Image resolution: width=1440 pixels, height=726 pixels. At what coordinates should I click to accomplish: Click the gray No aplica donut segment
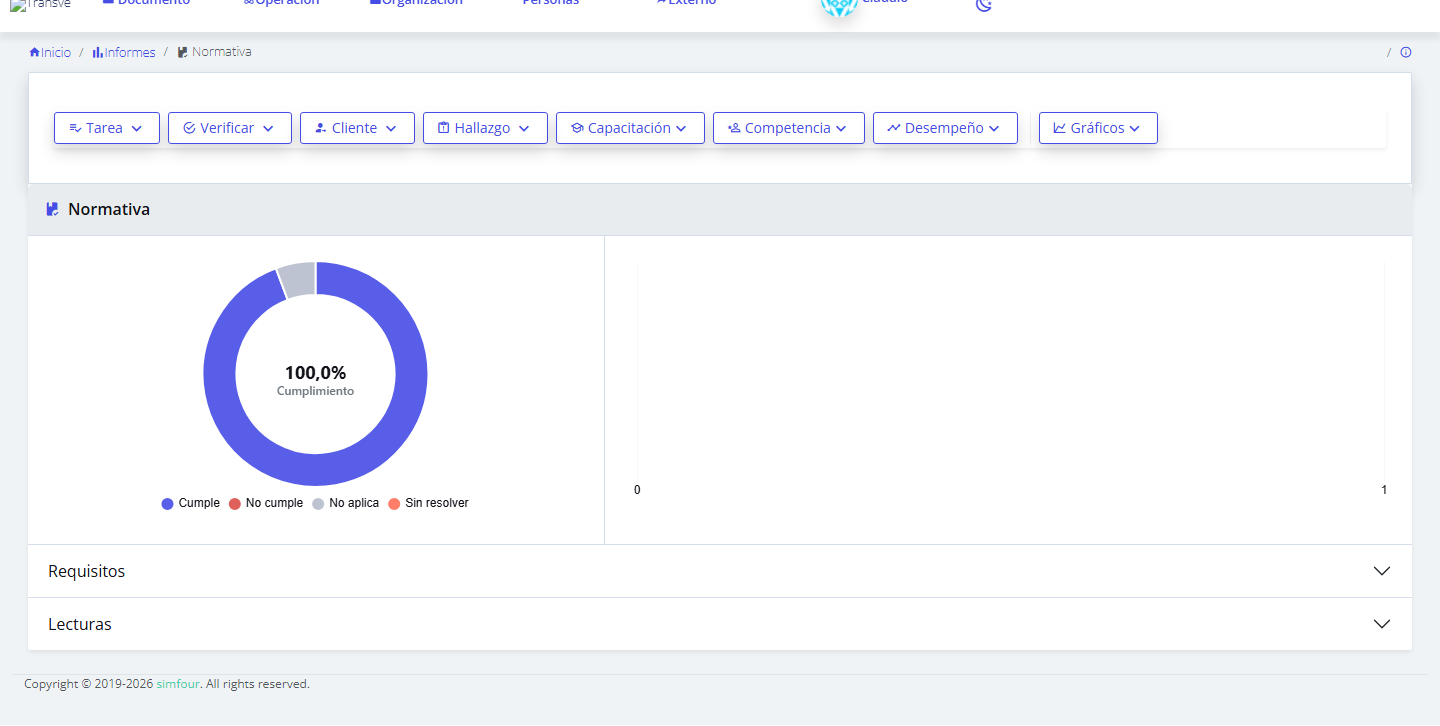(298, 280)
